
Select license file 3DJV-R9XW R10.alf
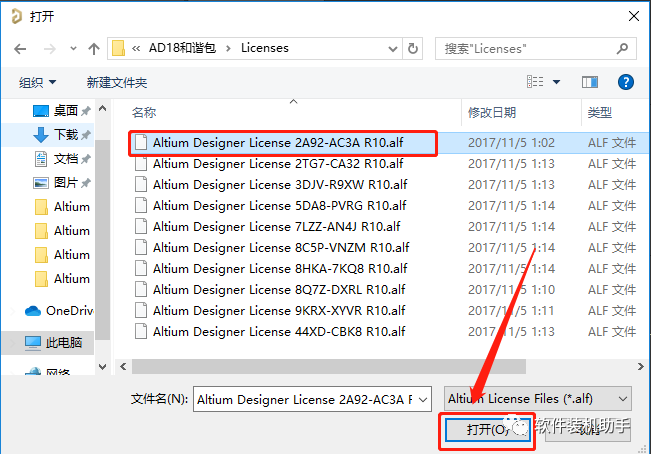[280, 185]
